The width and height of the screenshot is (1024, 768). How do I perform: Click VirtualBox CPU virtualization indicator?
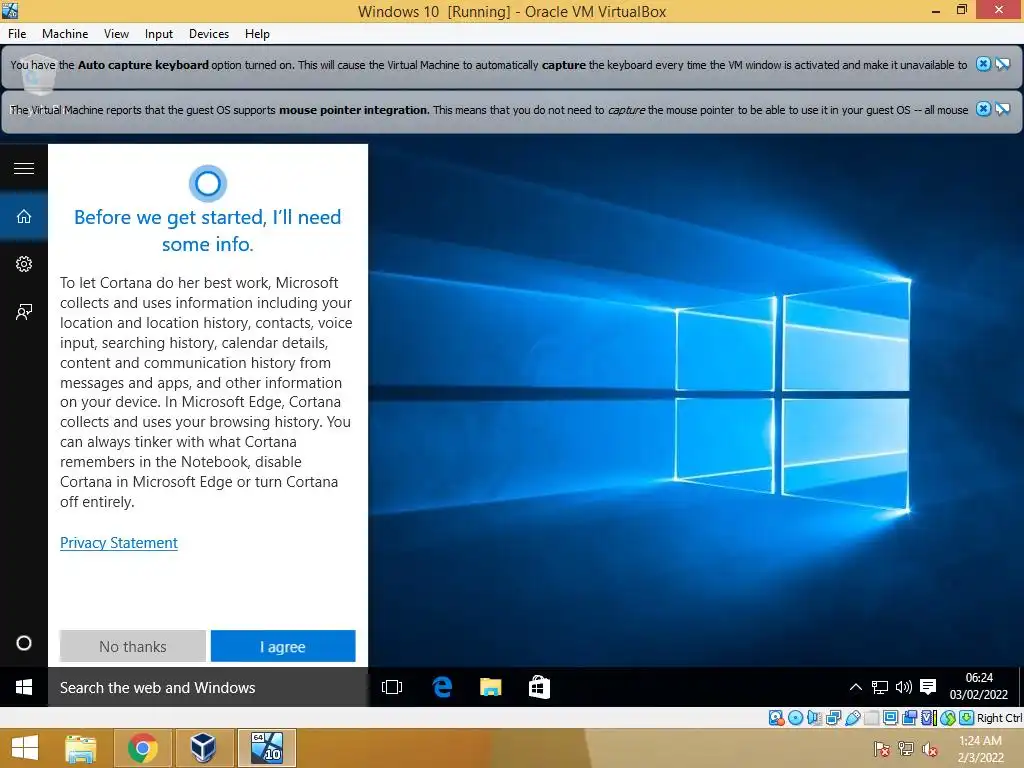(928, 718)
